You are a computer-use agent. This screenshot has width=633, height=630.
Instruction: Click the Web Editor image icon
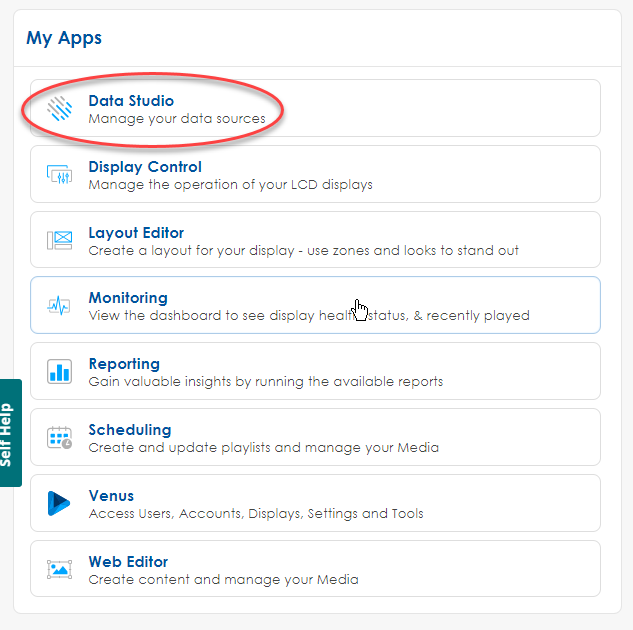[x=60, y=570]
